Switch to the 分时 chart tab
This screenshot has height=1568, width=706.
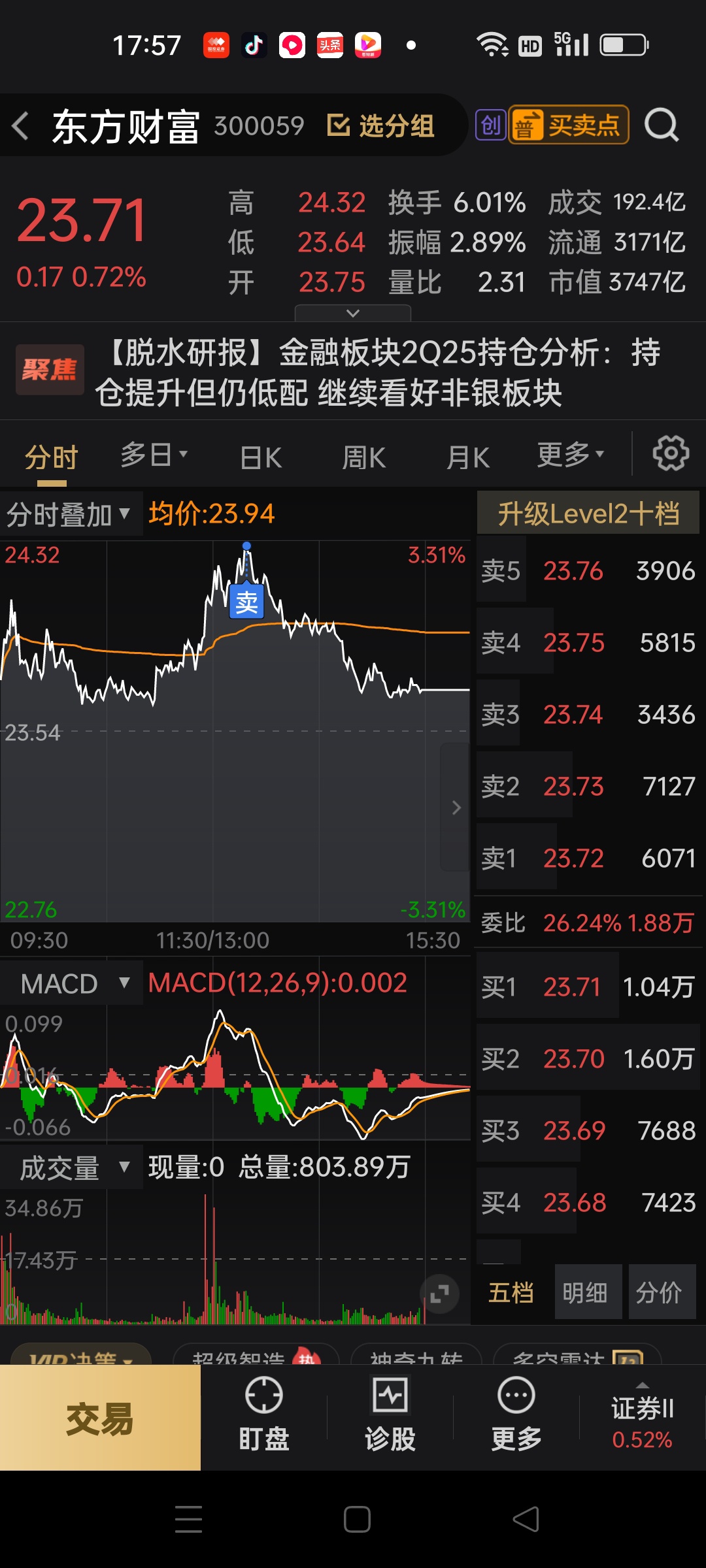[x=51, y=456]
